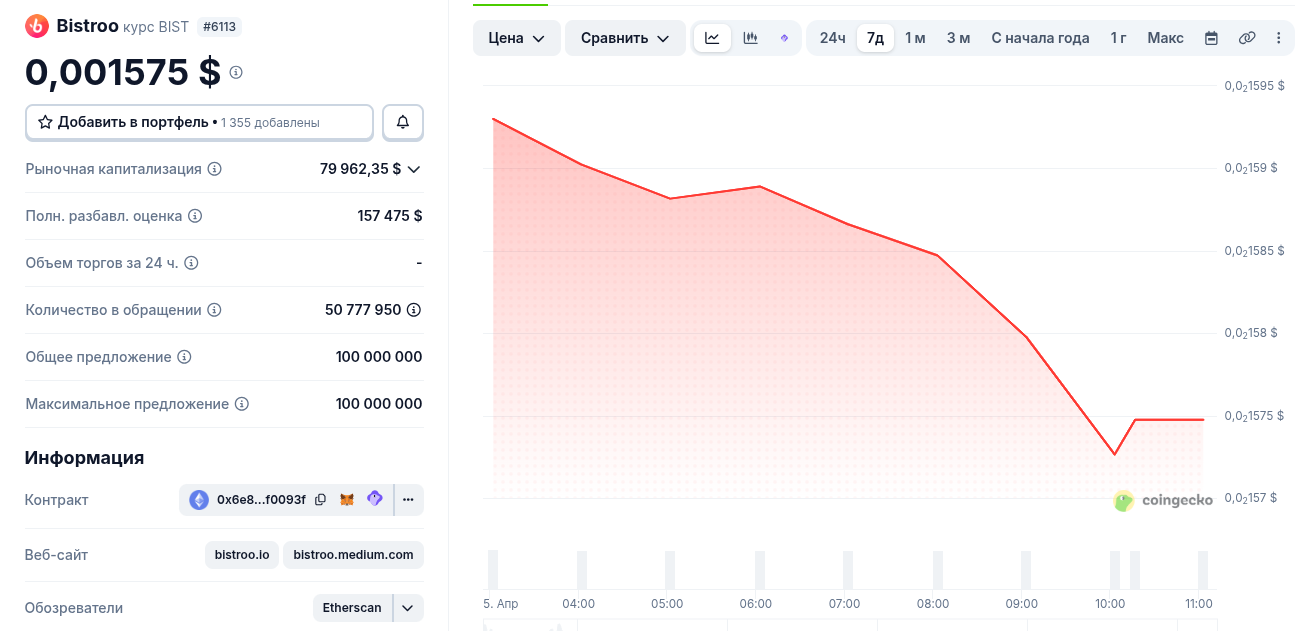Click the chart low point near 10:00
1310x631 pixels.
[x=1114, y=454]
